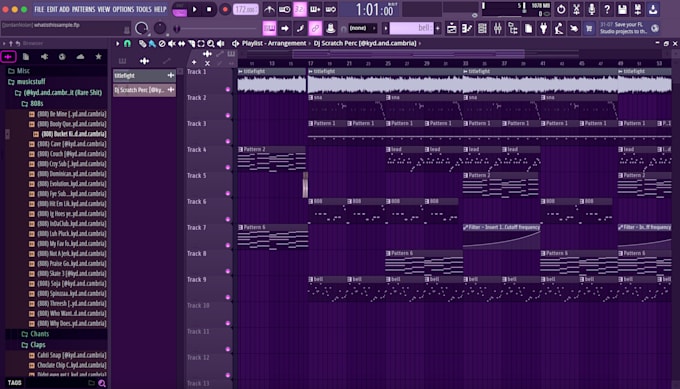Open the pattern menu arrow beside bell

[385, 29]
